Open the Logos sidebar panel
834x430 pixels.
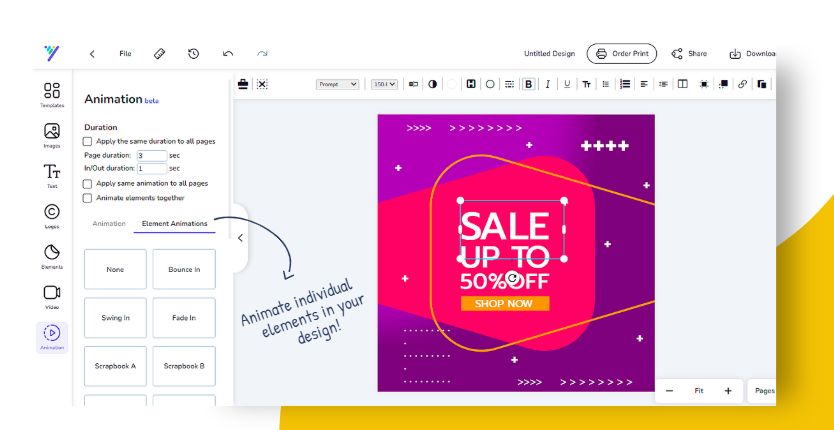click(x=52, y=217)
